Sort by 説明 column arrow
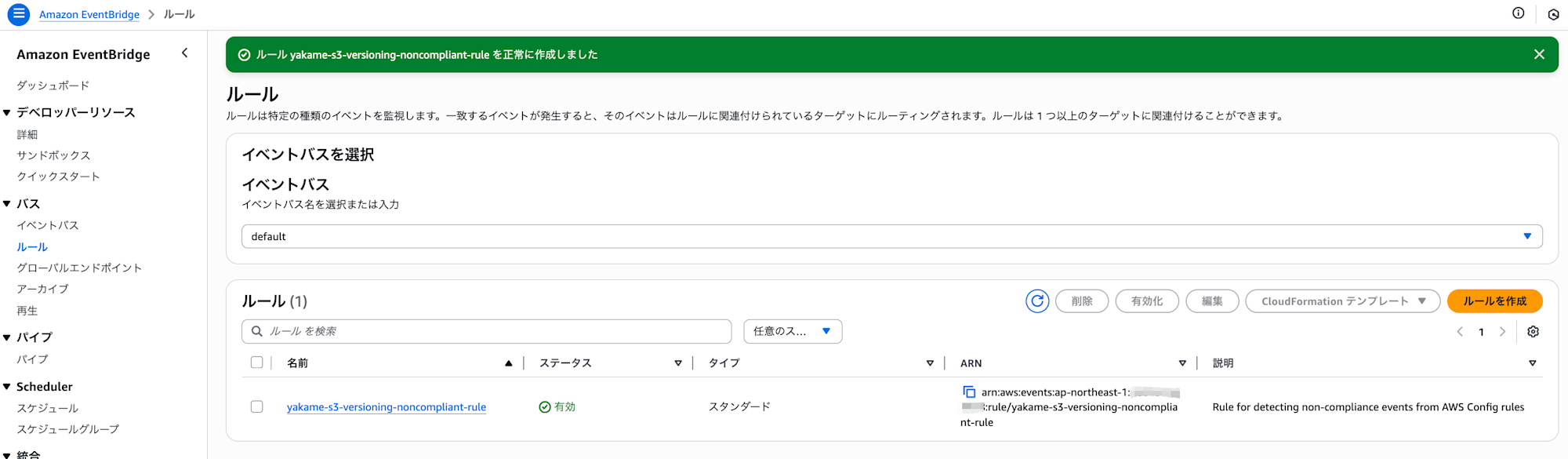The height and width of the screenshot is (459, 1568). click(x=1532, y=363)
